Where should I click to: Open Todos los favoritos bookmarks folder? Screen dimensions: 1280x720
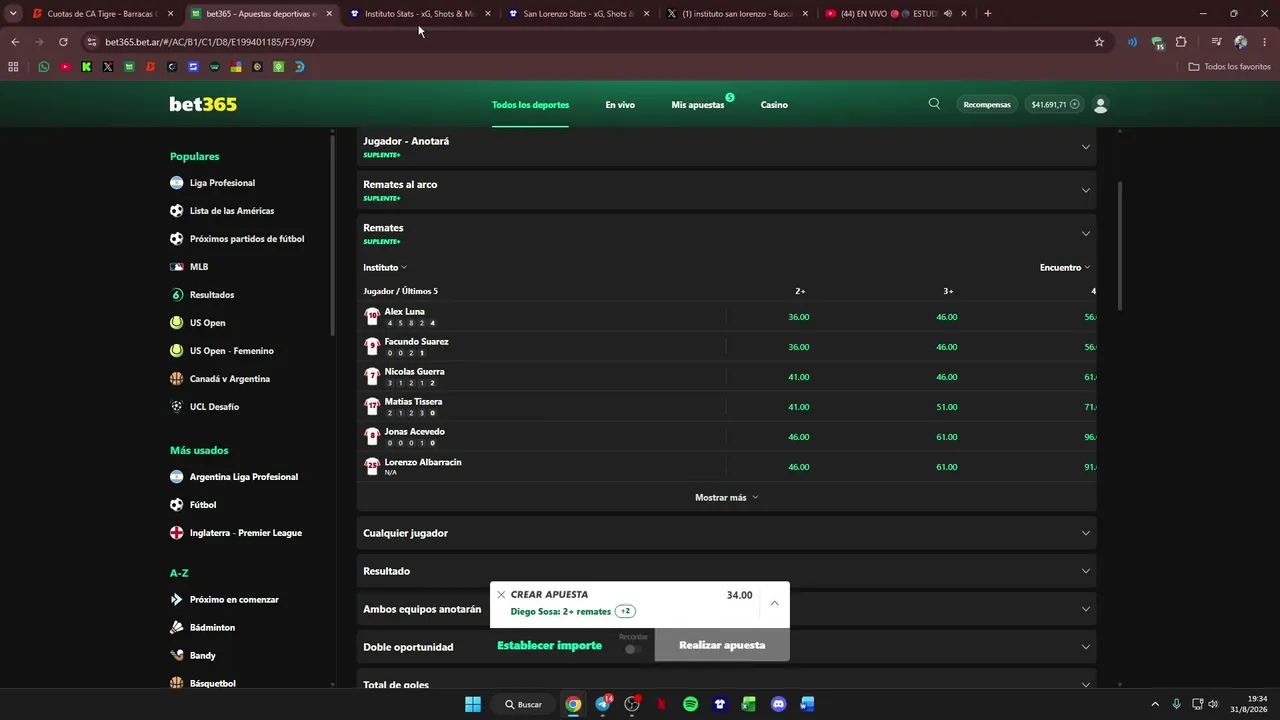[1230, 67]
